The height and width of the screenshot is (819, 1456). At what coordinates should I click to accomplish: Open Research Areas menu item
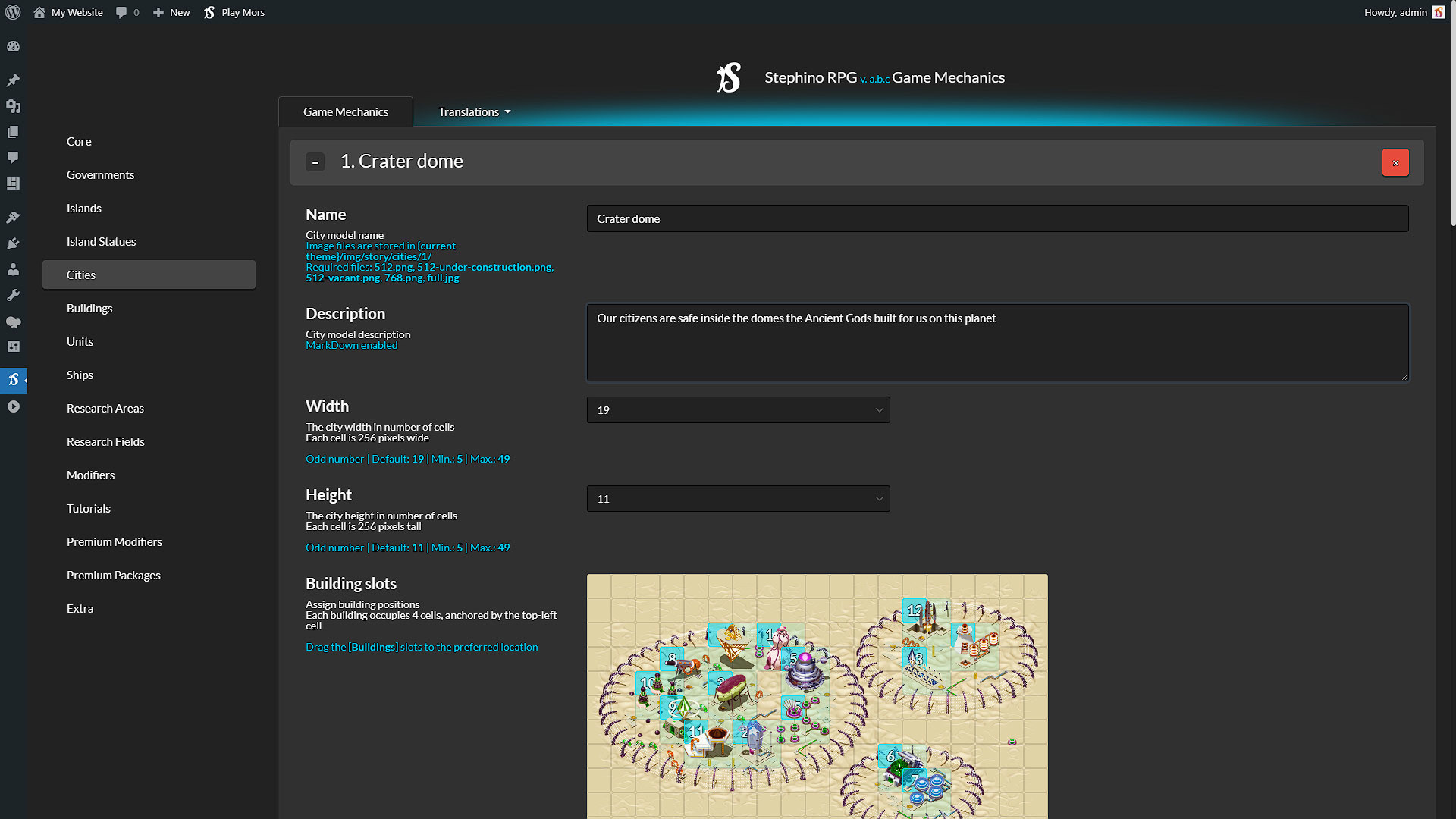pos(105,409)
